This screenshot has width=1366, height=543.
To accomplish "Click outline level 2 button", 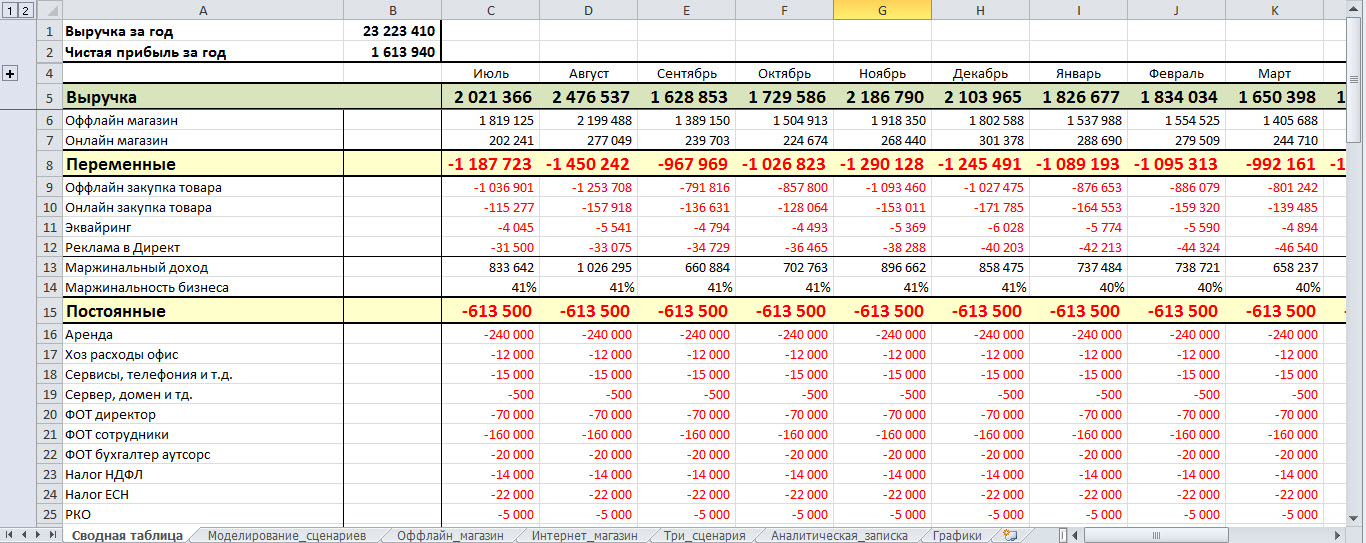I will [x=26, y=10].
